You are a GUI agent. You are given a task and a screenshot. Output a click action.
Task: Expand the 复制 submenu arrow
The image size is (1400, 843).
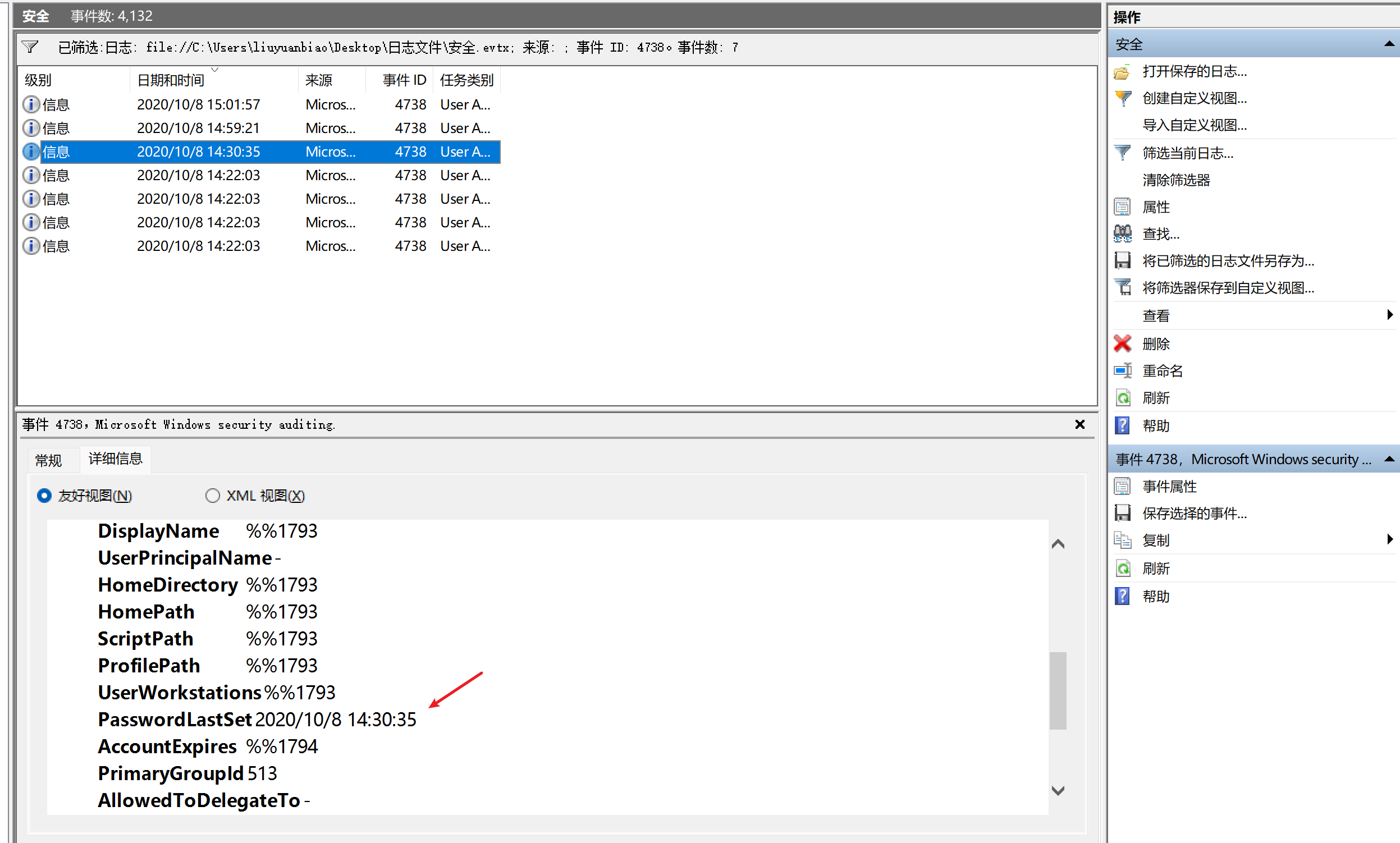click(x=1389, y=540)
